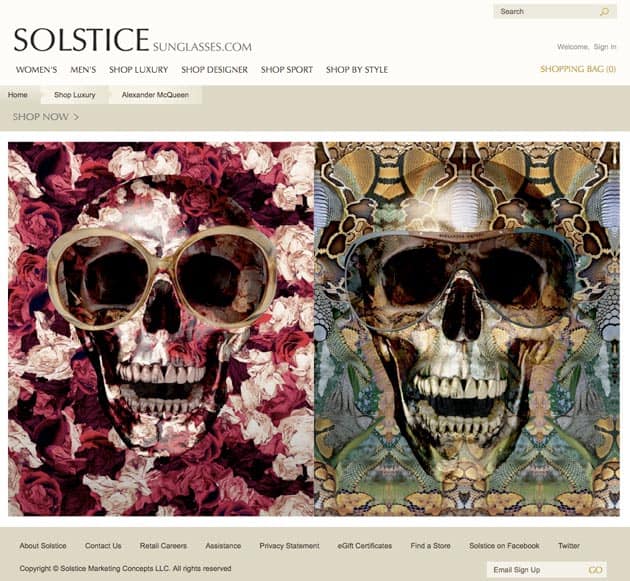Click the Solstice Sunglasses logo
The width and height of the screenshot is (630, 581).
(x=133, y=40)
